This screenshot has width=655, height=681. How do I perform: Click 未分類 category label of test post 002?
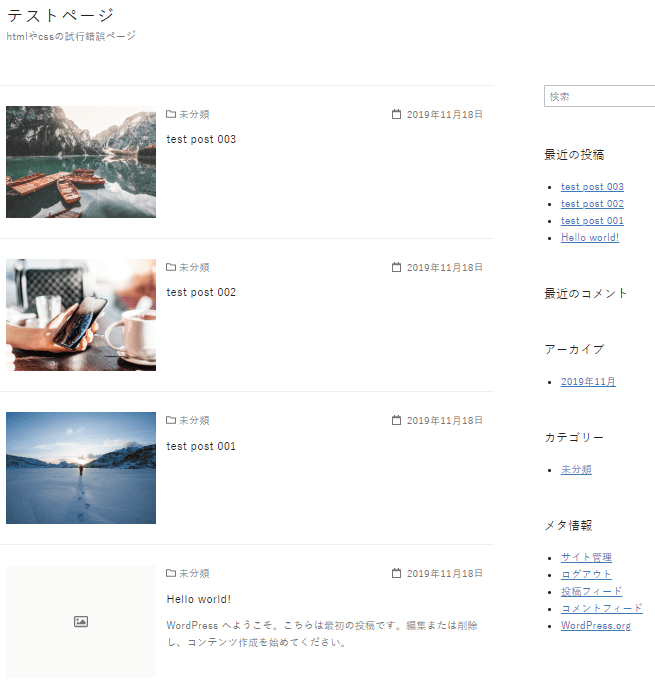tap(194, 268)
